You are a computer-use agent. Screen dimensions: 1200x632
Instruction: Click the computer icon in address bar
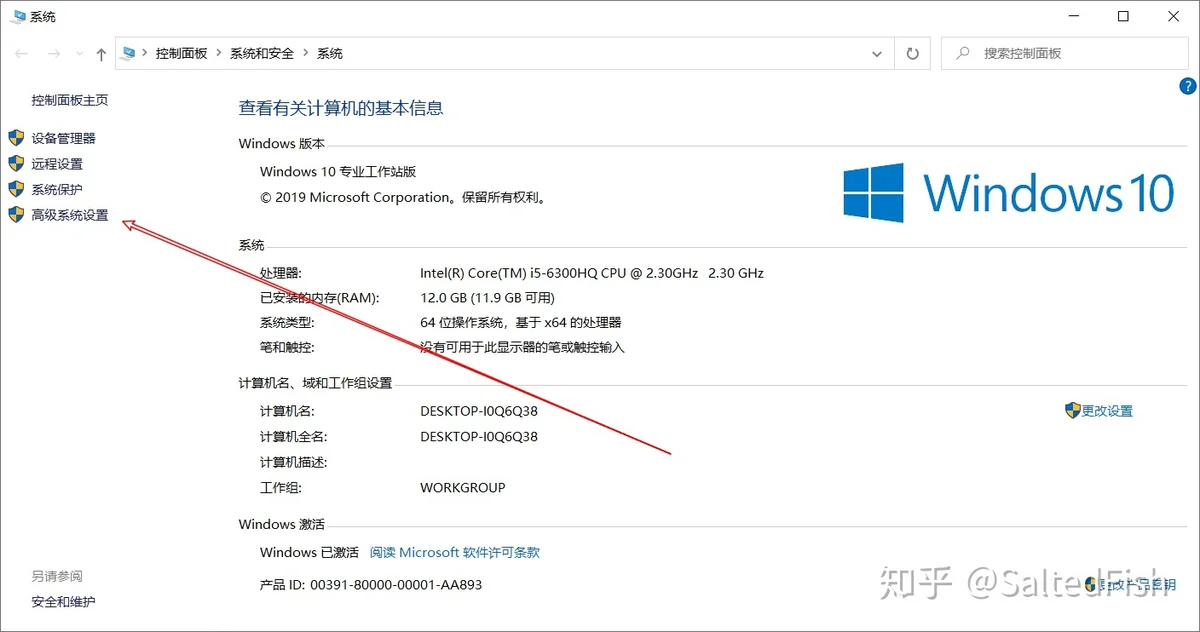(127, 53)
